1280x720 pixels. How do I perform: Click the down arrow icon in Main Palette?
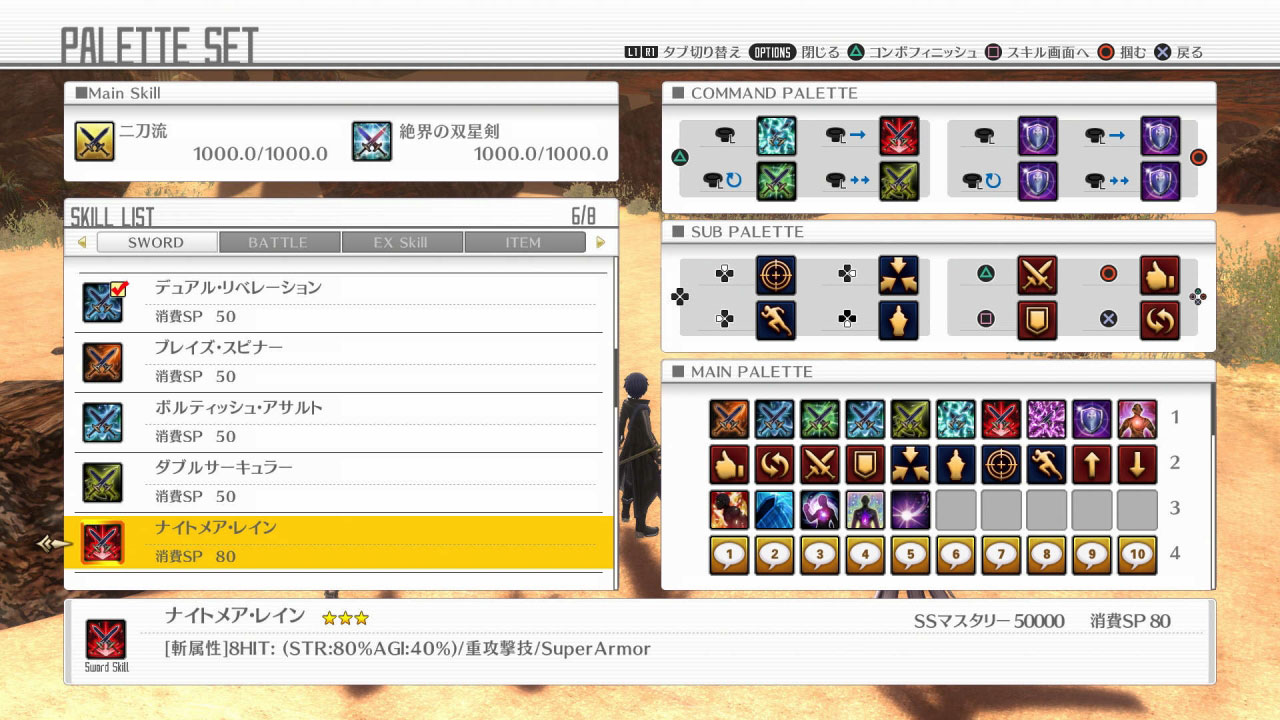pyautogui.click(x=1137, y=464)
